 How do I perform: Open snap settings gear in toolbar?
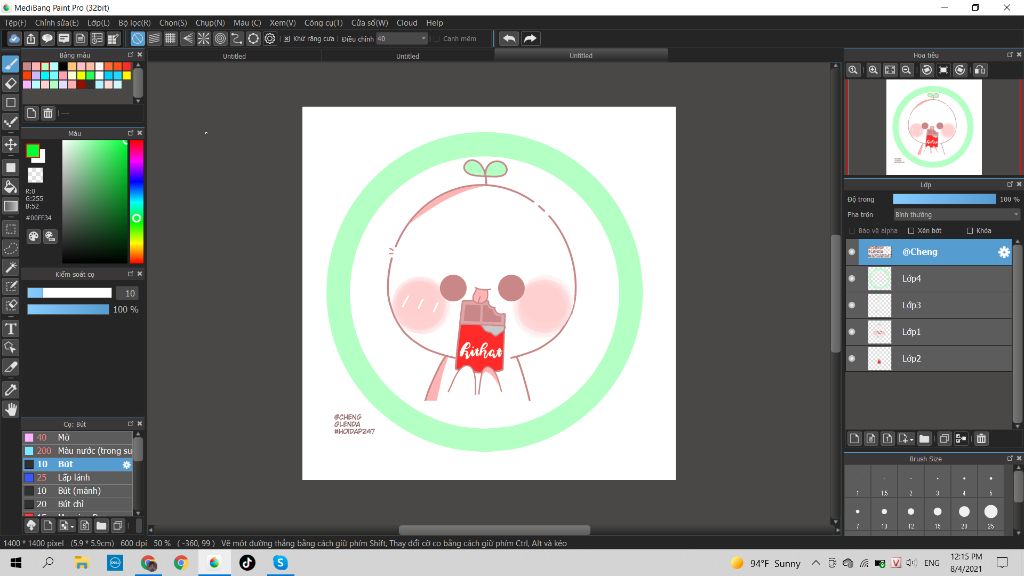[x=270, y=39]
